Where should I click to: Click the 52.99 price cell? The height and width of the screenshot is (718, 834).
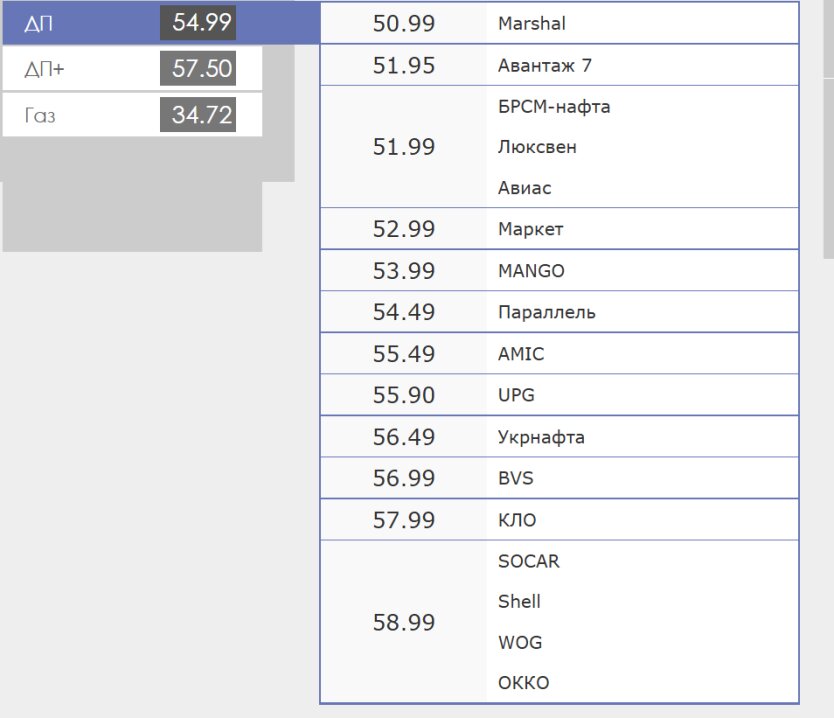[x=404, y=229]
